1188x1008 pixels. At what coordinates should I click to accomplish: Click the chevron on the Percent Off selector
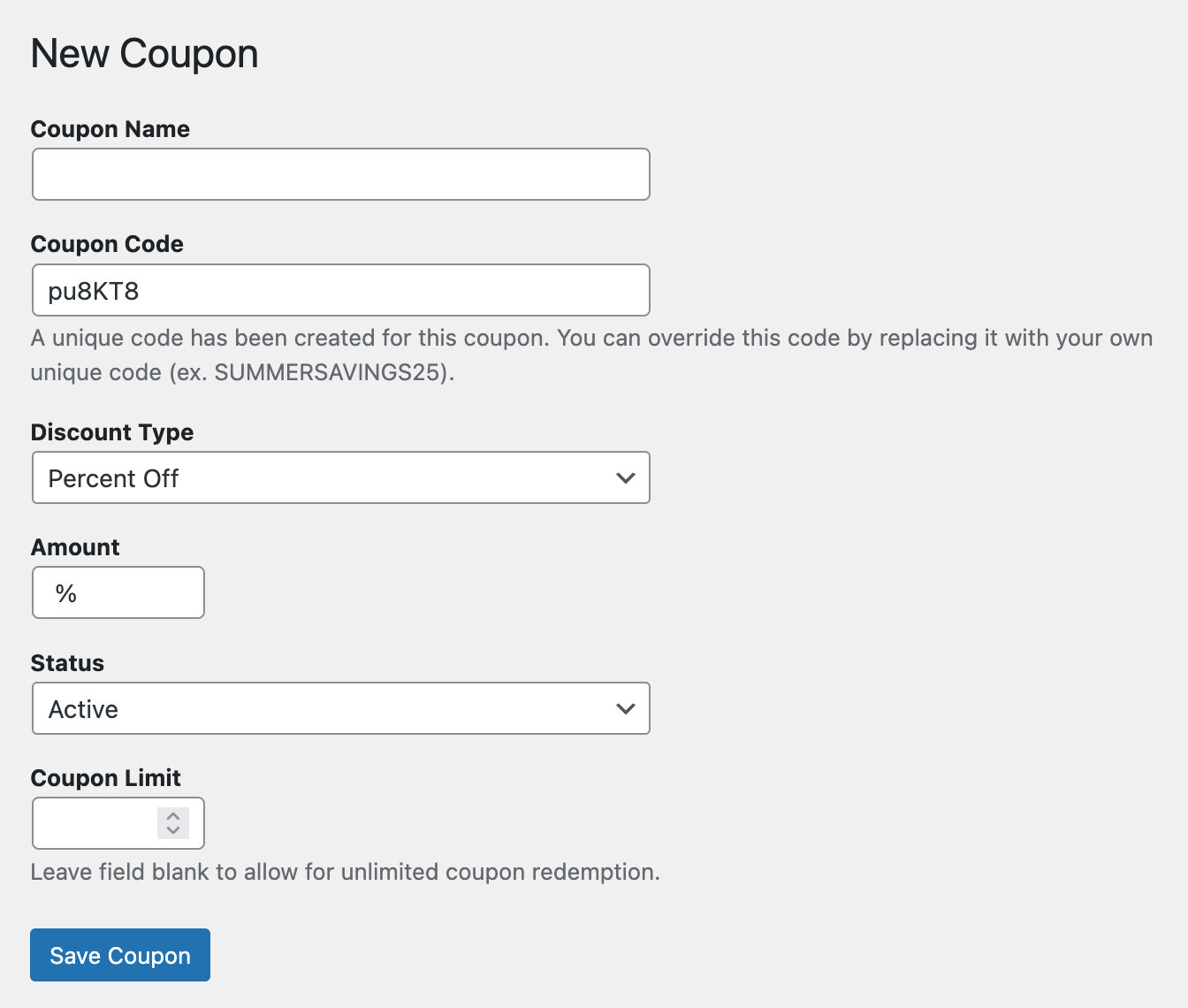tap(626, 477)
